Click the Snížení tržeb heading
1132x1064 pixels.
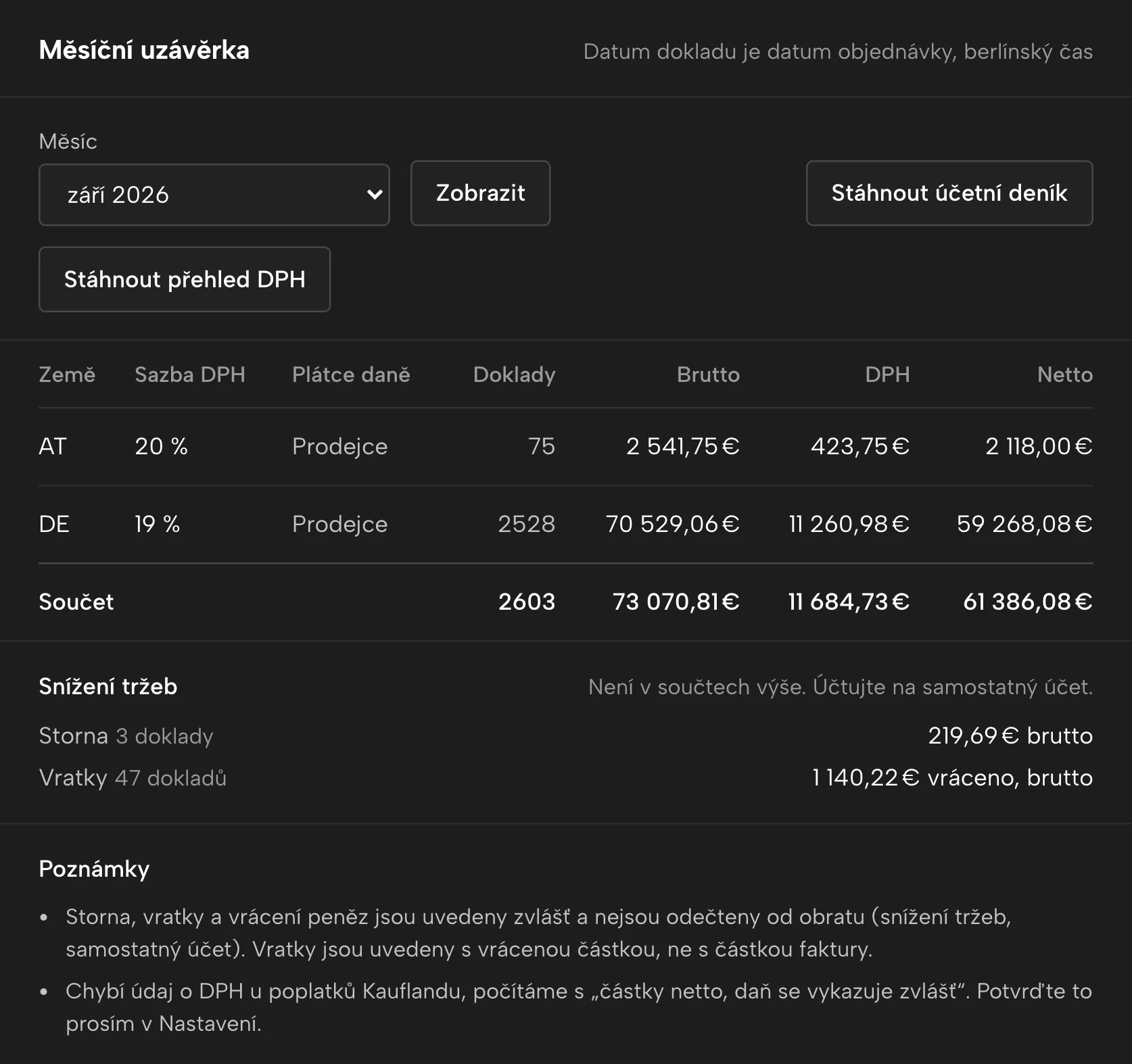click(108, 686)
